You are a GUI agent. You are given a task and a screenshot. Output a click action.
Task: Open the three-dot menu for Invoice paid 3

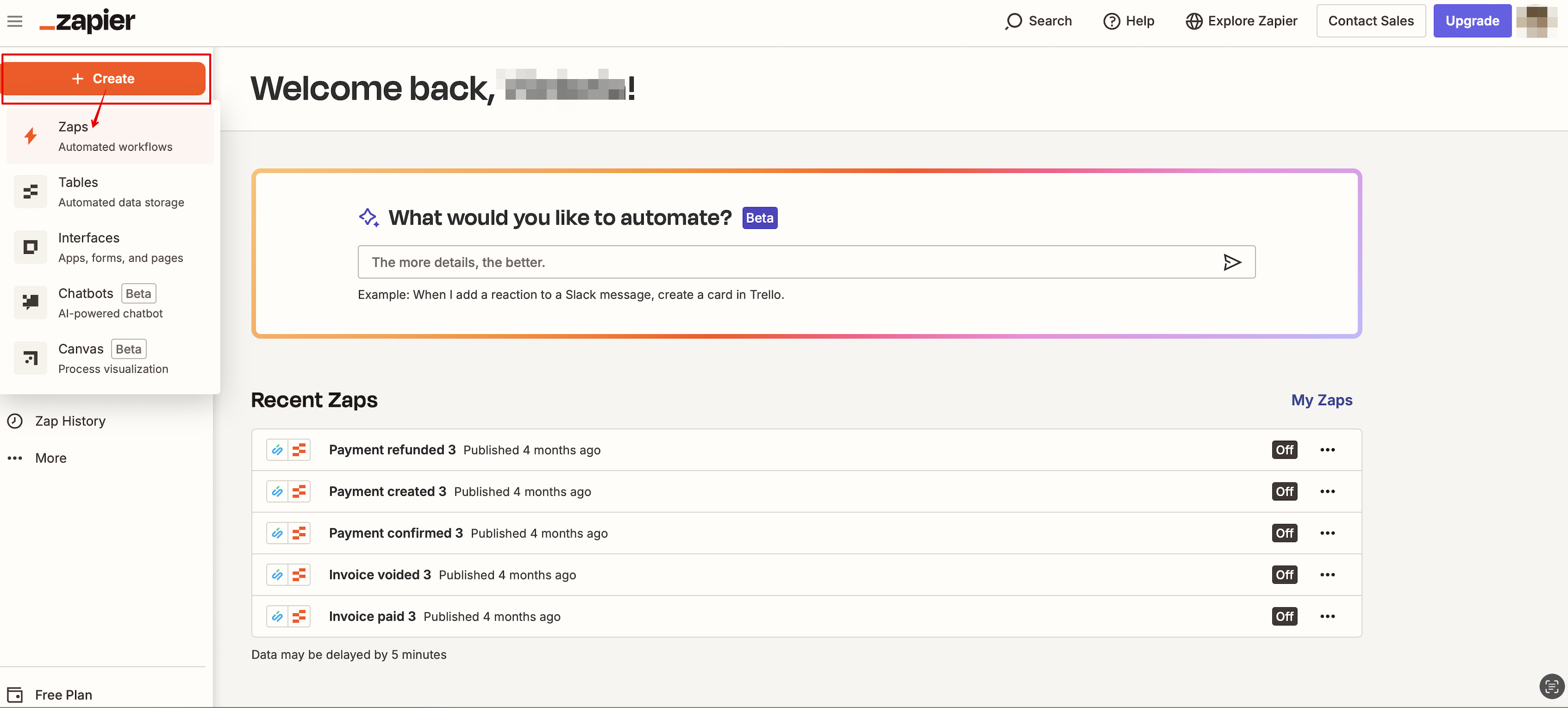[x=1328, y=617]
